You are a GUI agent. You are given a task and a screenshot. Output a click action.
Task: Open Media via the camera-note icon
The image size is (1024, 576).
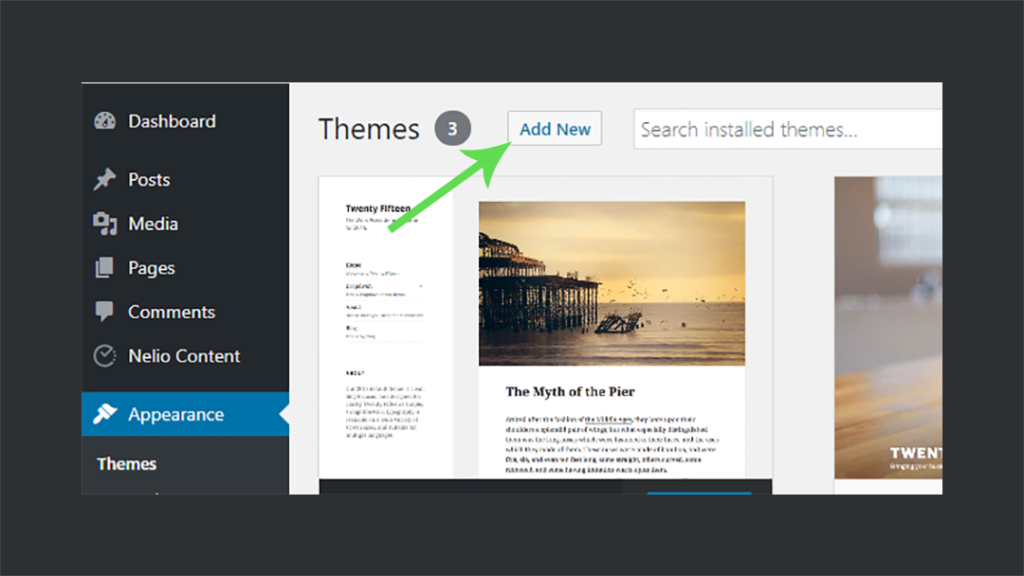tap(104, 223)
